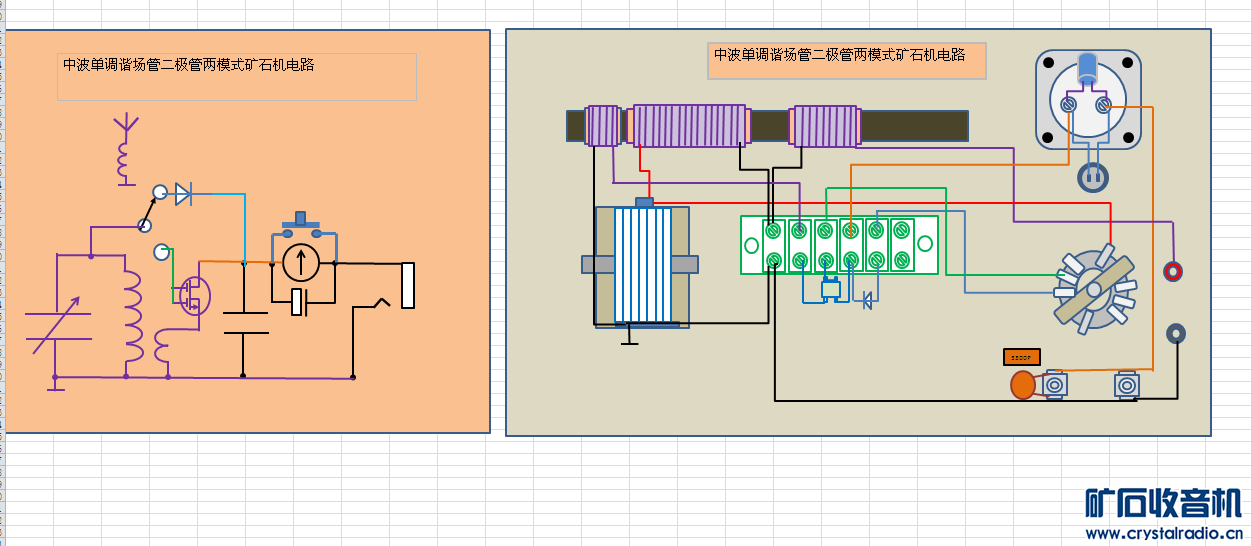Viewport: 1251px width, 546px height.
Task: Click the variable capacitor schematic symbol
Action: pos(55,328)
